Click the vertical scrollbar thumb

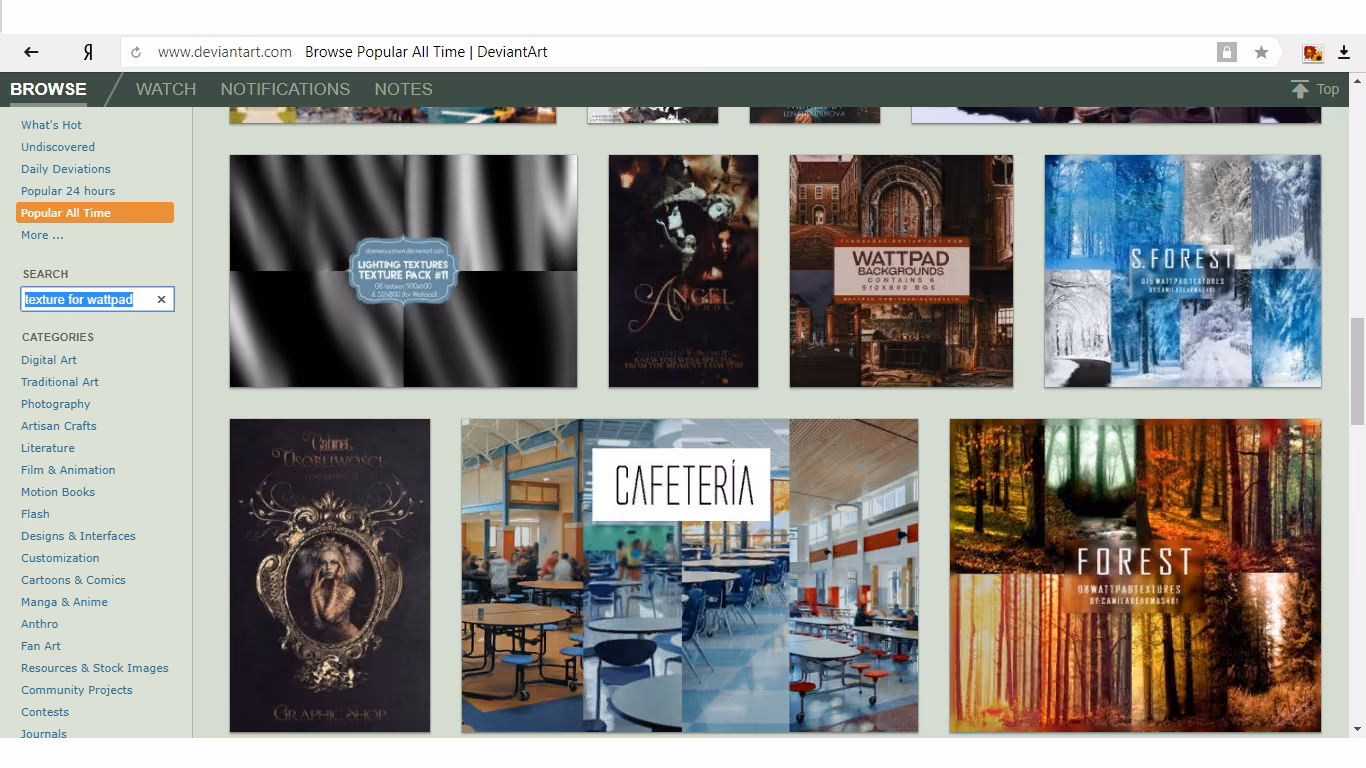(1357, 372)
